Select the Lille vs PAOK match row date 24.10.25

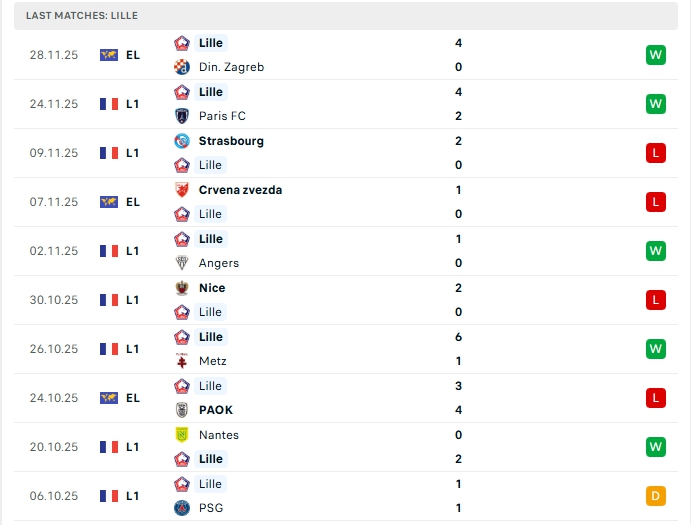[54, 398]
